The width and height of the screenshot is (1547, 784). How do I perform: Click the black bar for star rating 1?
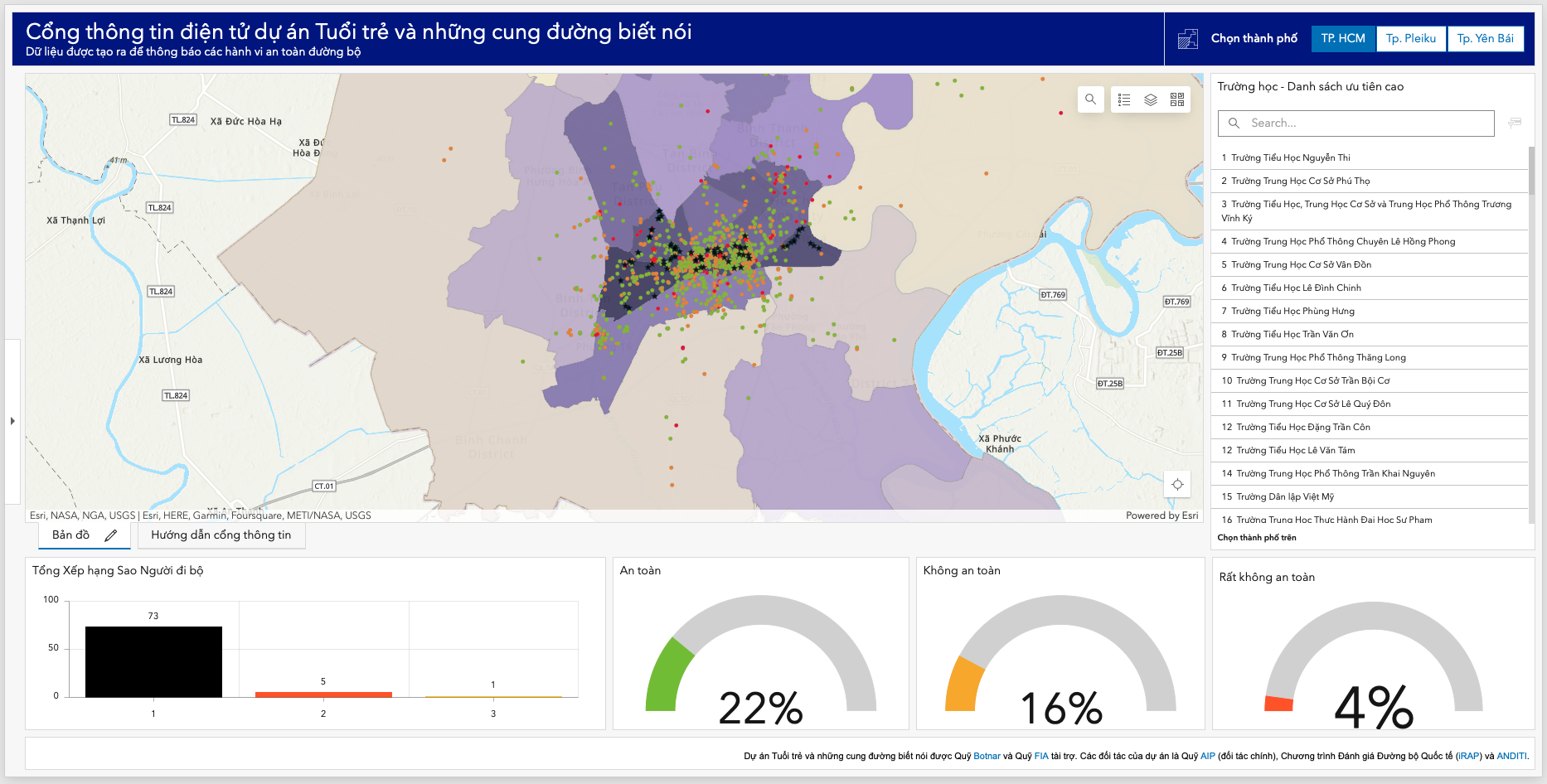(x=153, y=661)
